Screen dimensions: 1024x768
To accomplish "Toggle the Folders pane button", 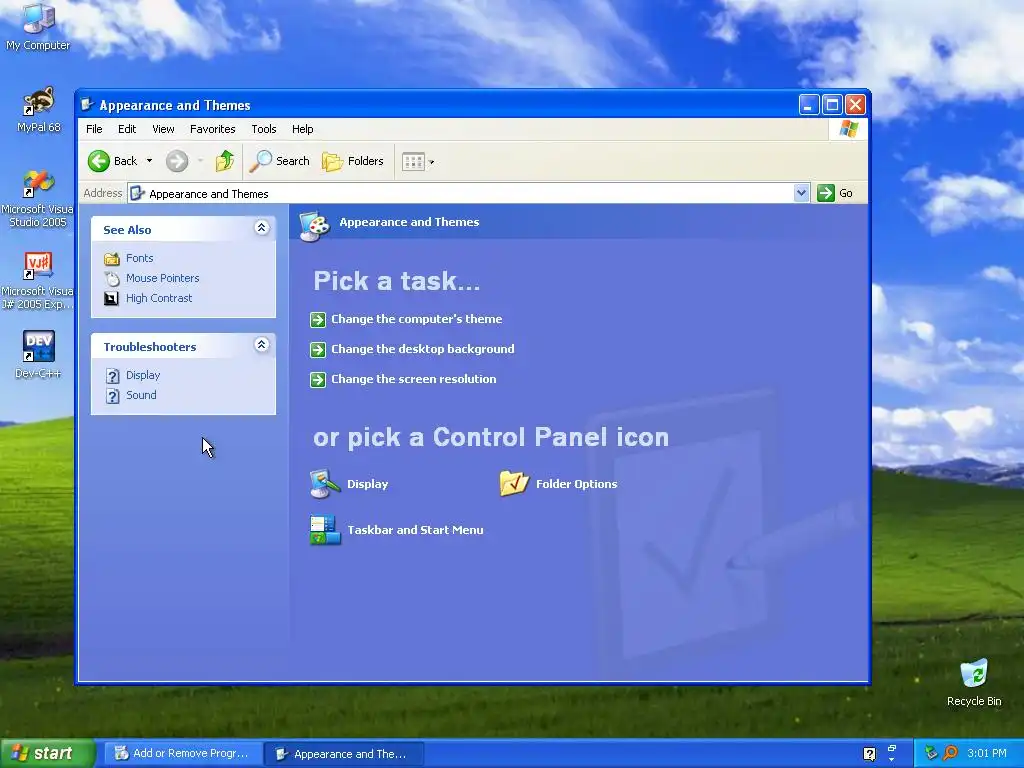I will click(353, 161).
